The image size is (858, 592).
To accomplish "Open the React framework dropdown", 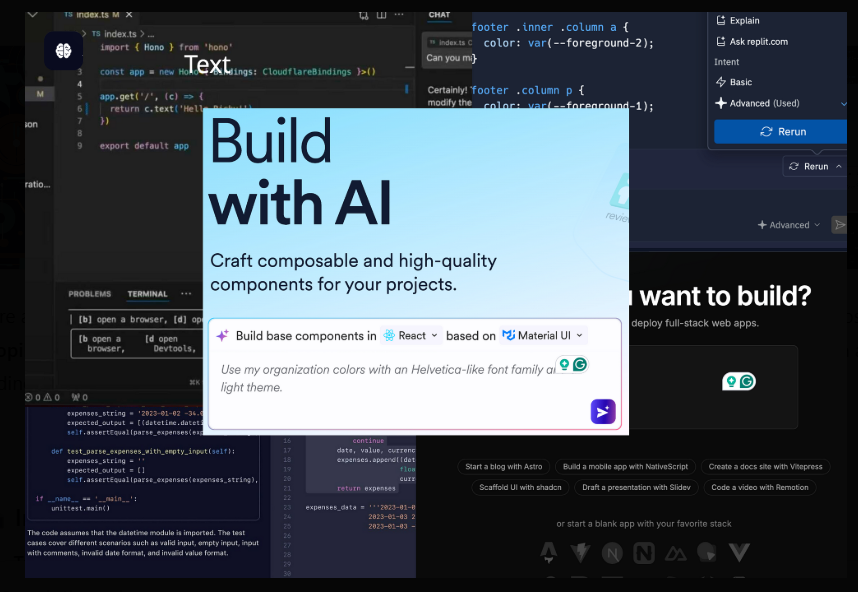I will pyautogui.click(x=410, y=336).
